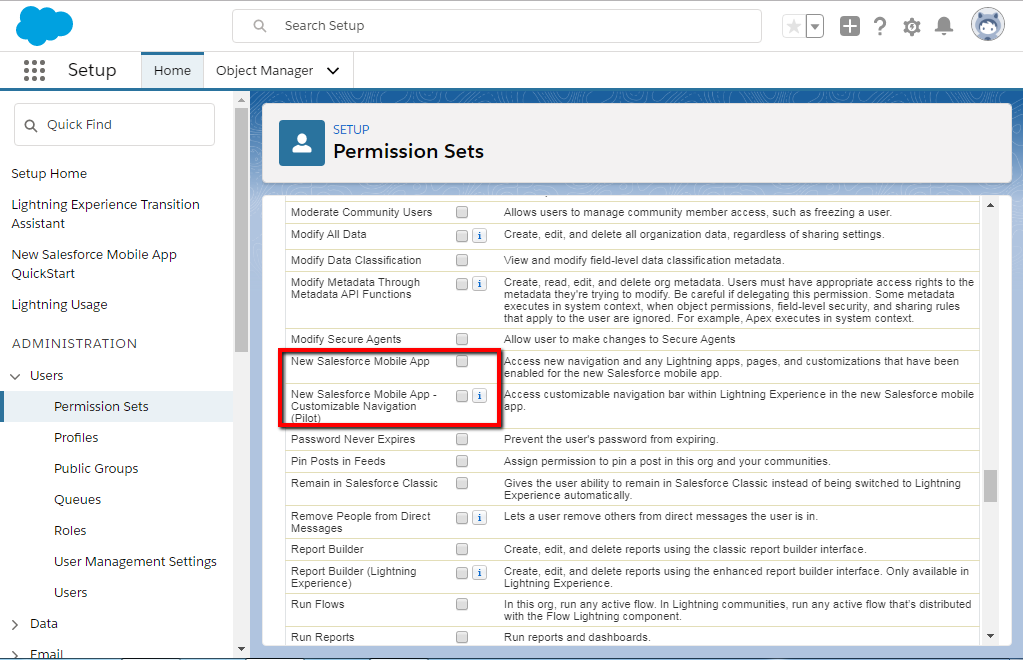View notifications bell icon

[x=943, y=27]
